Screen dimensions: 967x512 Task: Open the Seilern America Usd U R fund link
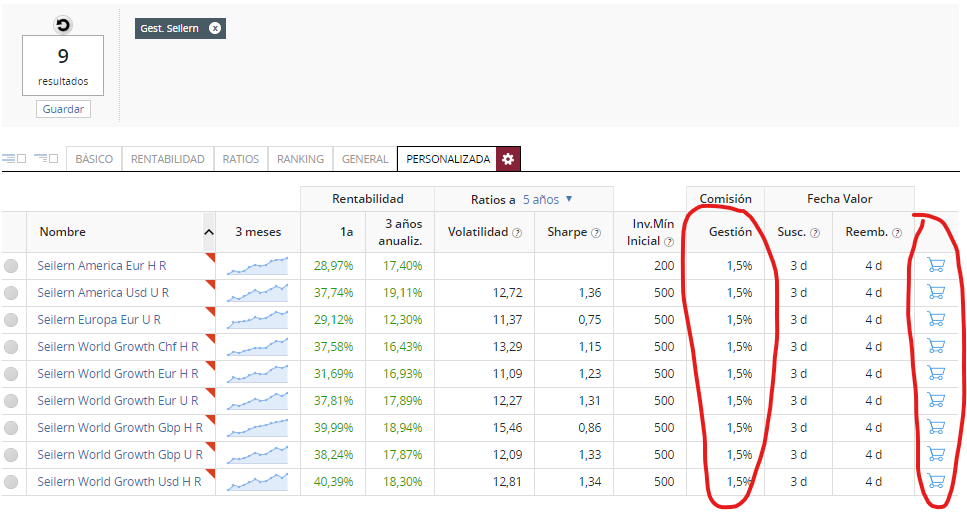click(103, 293)
